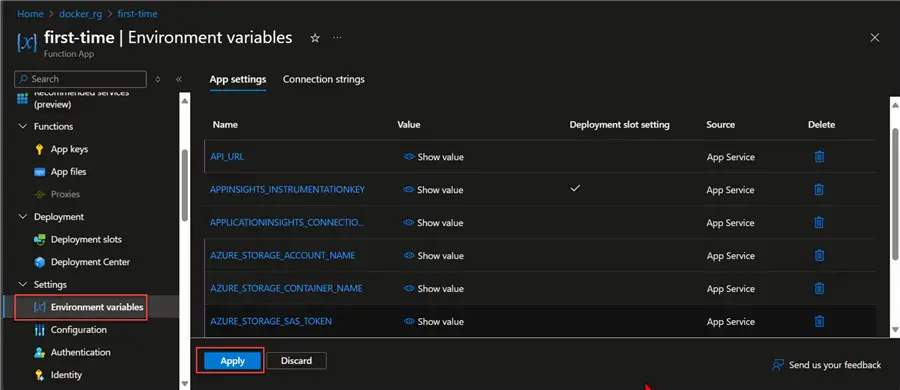The image size is (900, 390).
Task: Show value for AZURE_STORAGE_CONTAINER_NAME
Action: click(433, 288)
